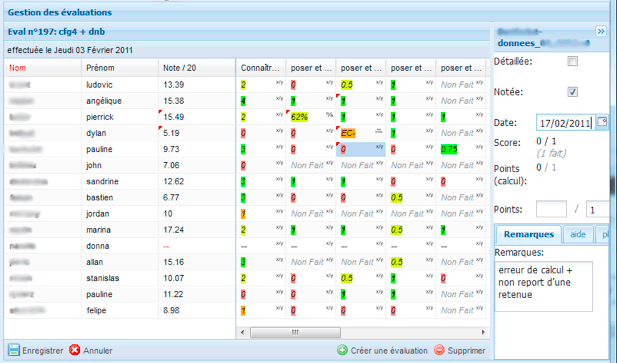Untick the Notée checkbox
Screen dimensions: 617x363
(x=573, y=92)
